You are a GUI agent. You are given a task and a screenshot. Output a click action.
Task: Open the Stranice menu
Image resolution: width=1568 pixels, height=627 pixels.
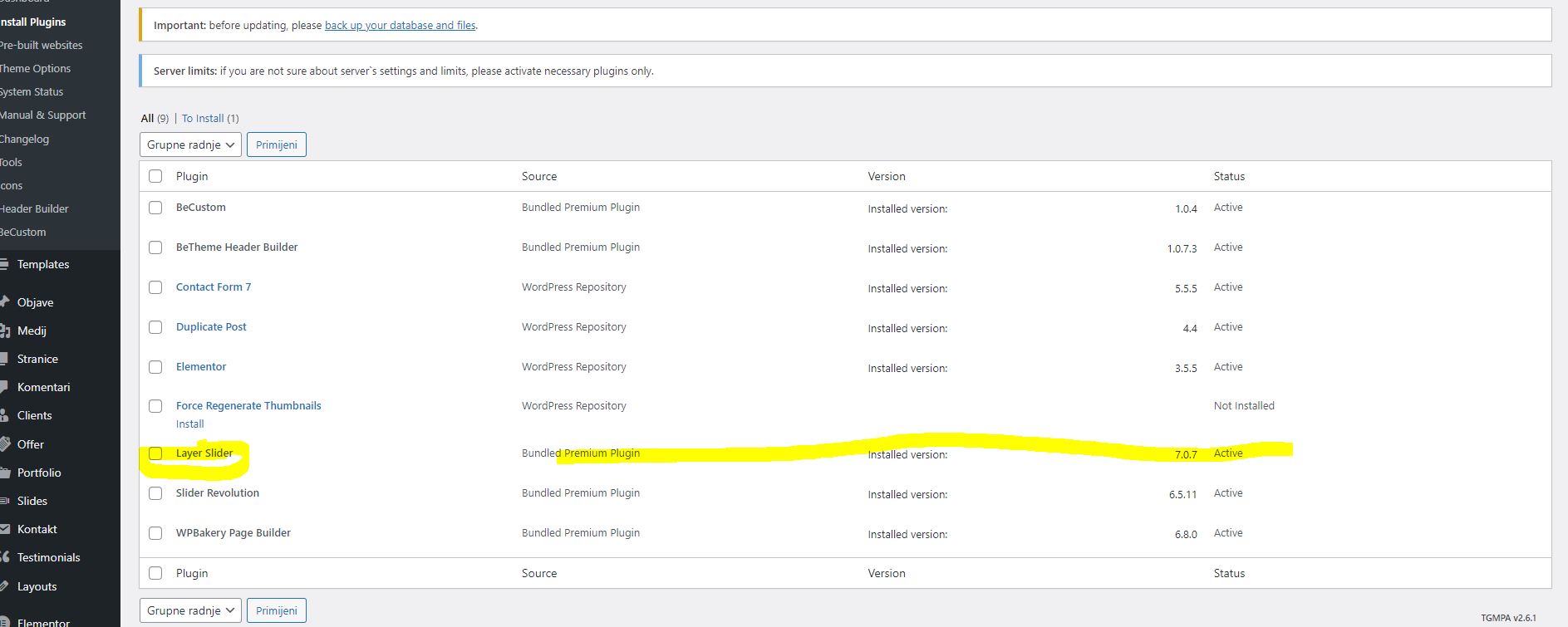pos(37,359)
